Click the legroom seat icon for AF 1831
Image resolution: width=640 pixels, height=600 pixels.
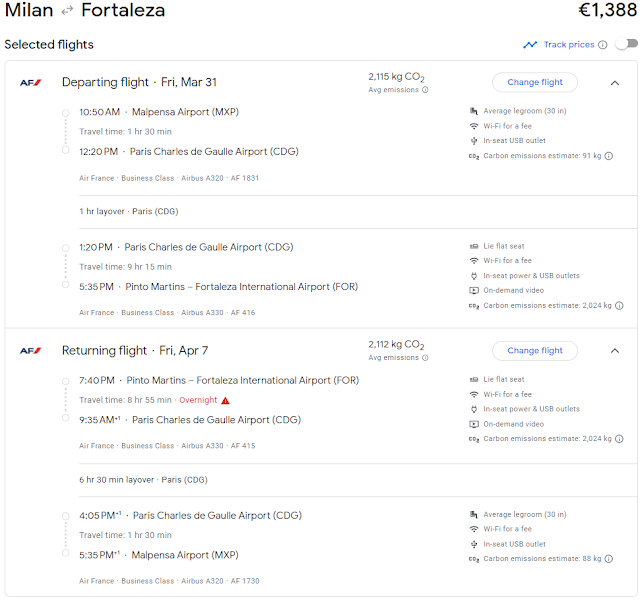(x=473, y=111)
